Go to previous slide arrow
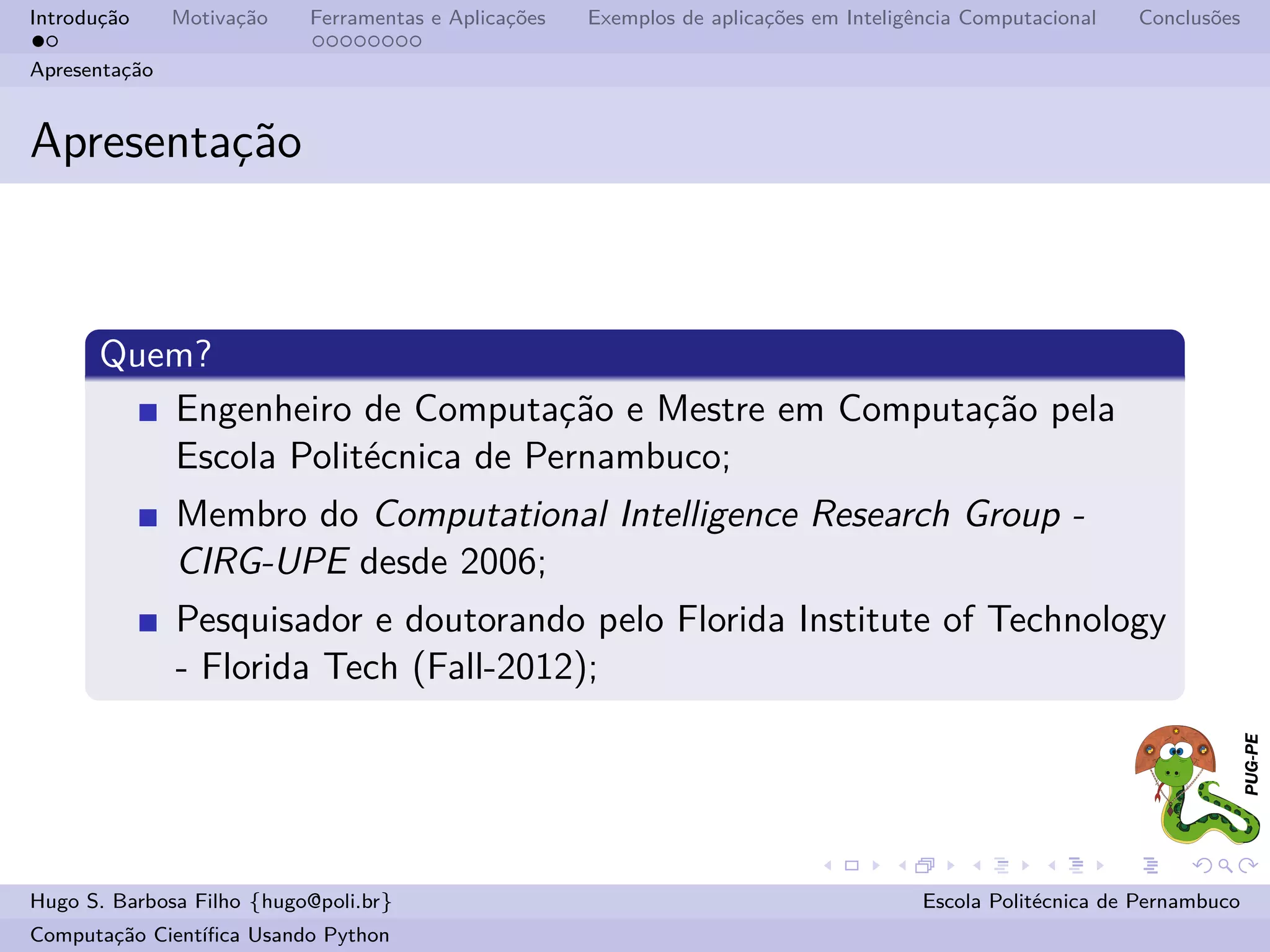Viewport: 1270px width, 952px height. coord(828,865)
